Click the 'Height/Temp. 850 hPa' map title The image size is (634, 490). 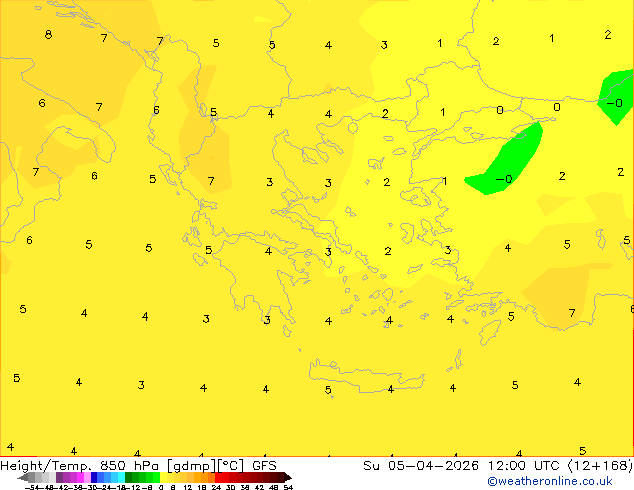[79, 466]
